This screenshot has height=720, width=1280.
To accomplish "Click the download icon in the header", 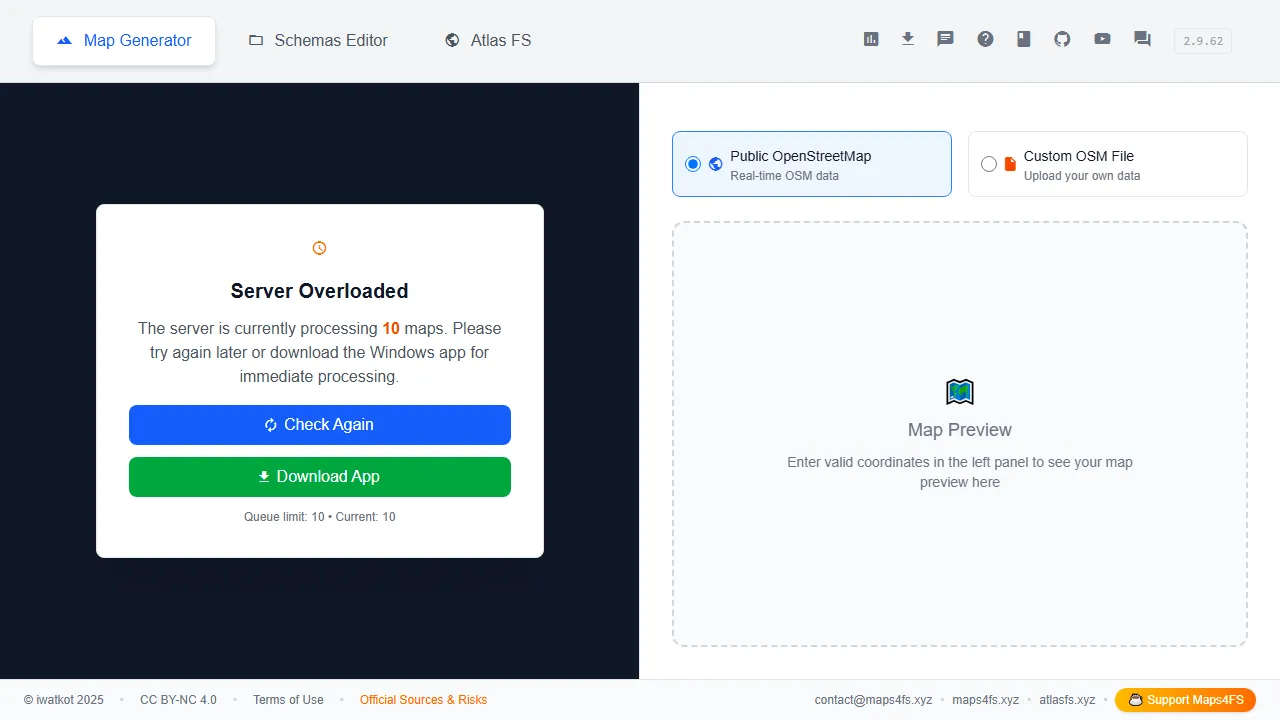I will 908,39.
